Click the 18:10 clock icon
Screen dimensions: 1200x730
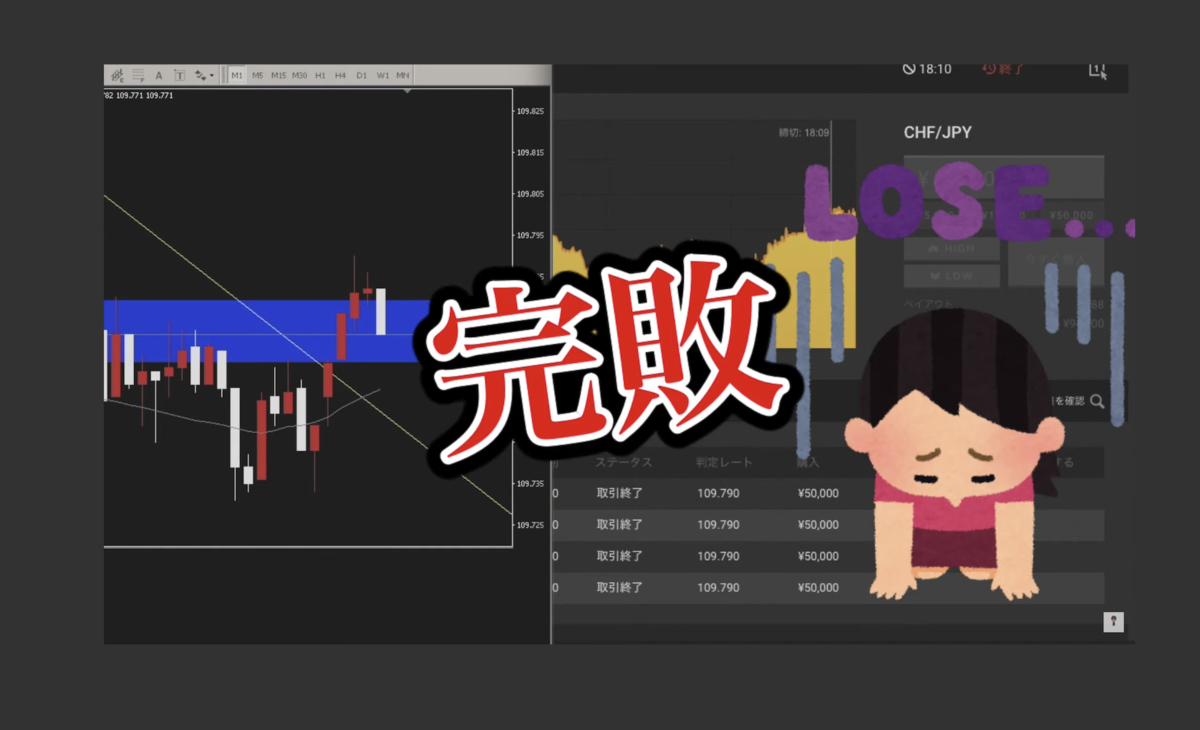click(909, 69)
